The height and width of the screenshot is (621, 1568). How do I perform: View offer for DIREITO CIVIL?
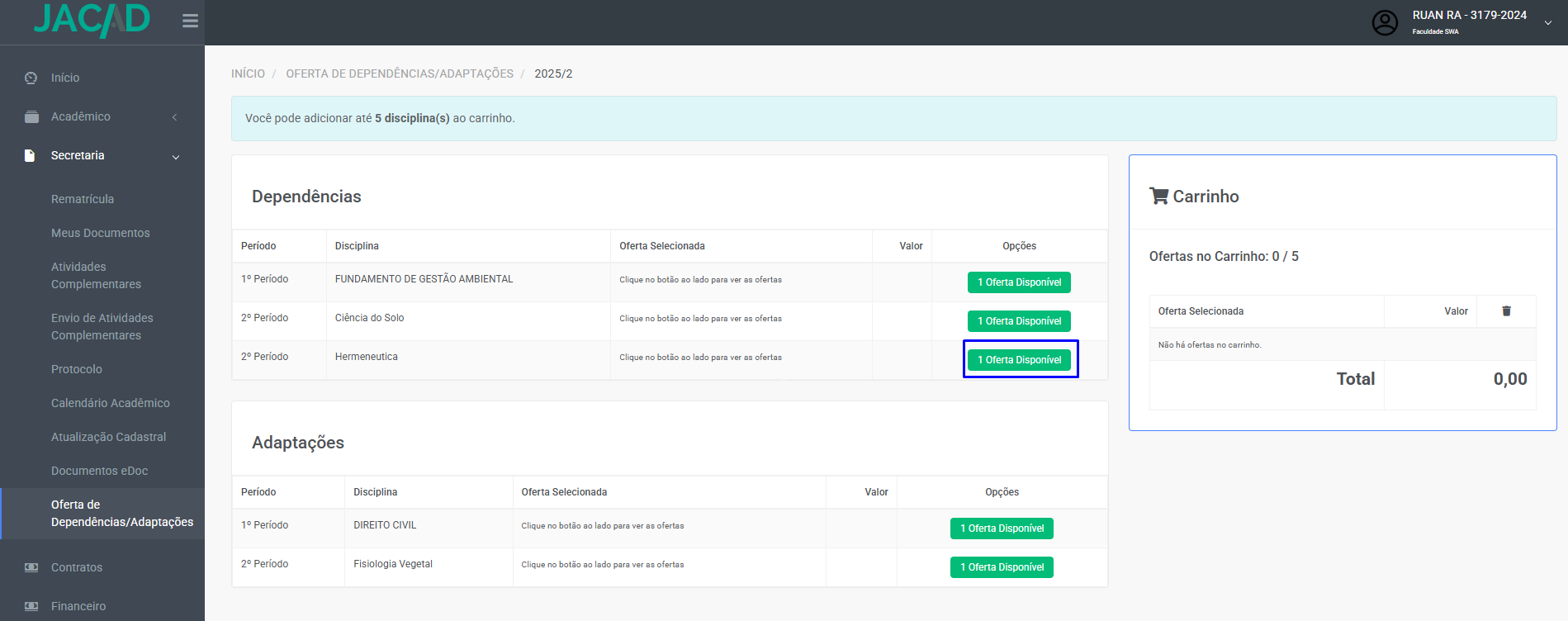(1002, 529)
